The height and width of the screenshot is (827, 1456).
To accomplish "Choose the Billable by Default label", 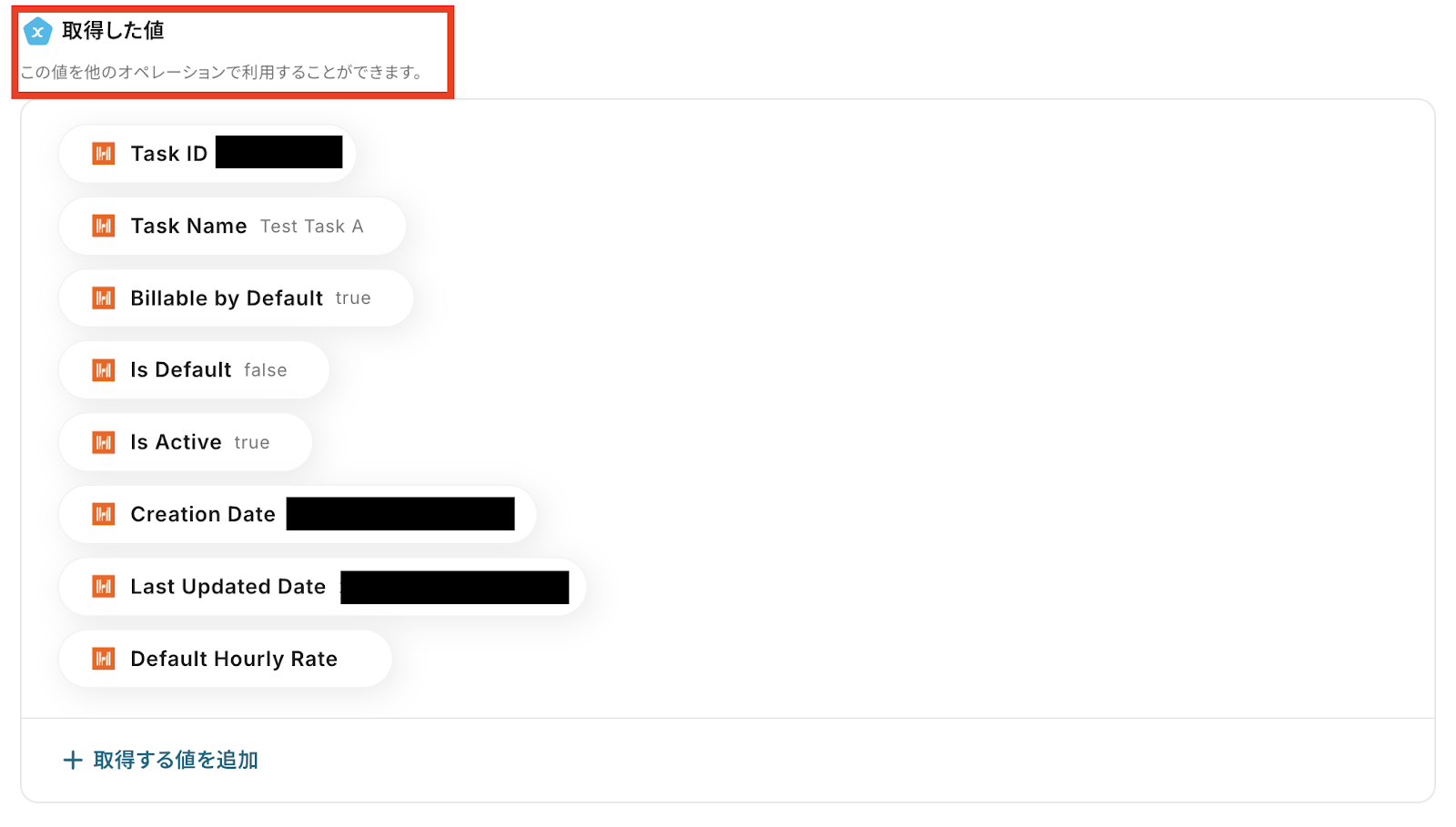I will pyautogui.click(x=227, y=298).
